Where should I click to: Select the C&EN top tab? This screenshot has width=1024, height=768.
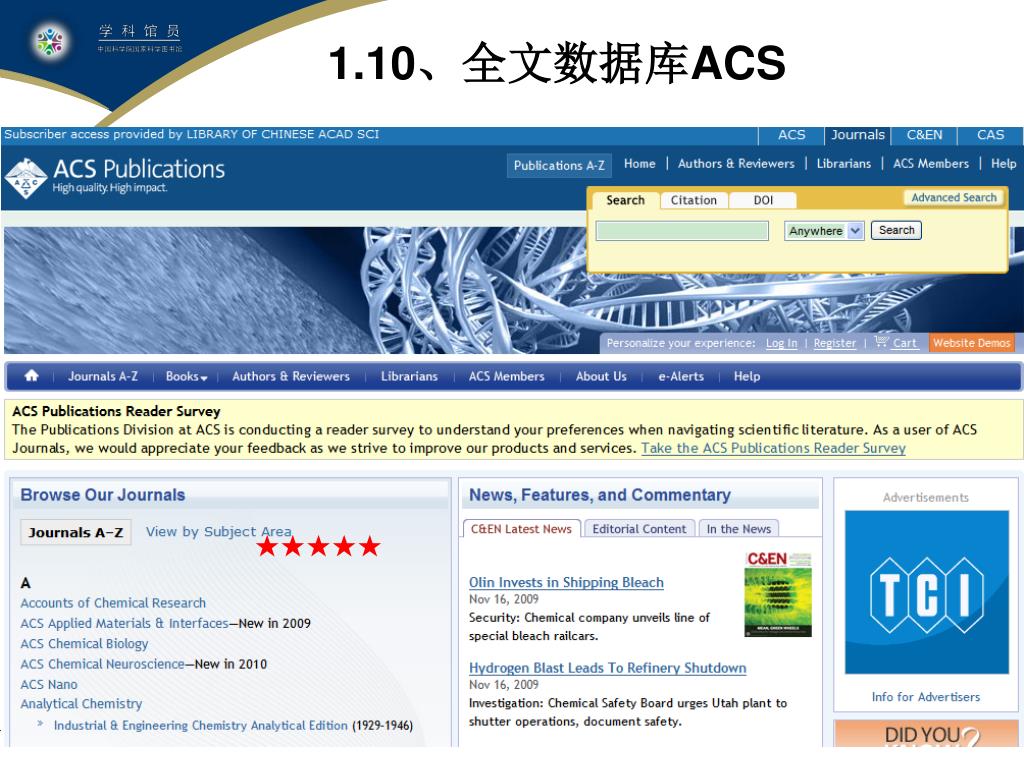pos(924,135)
